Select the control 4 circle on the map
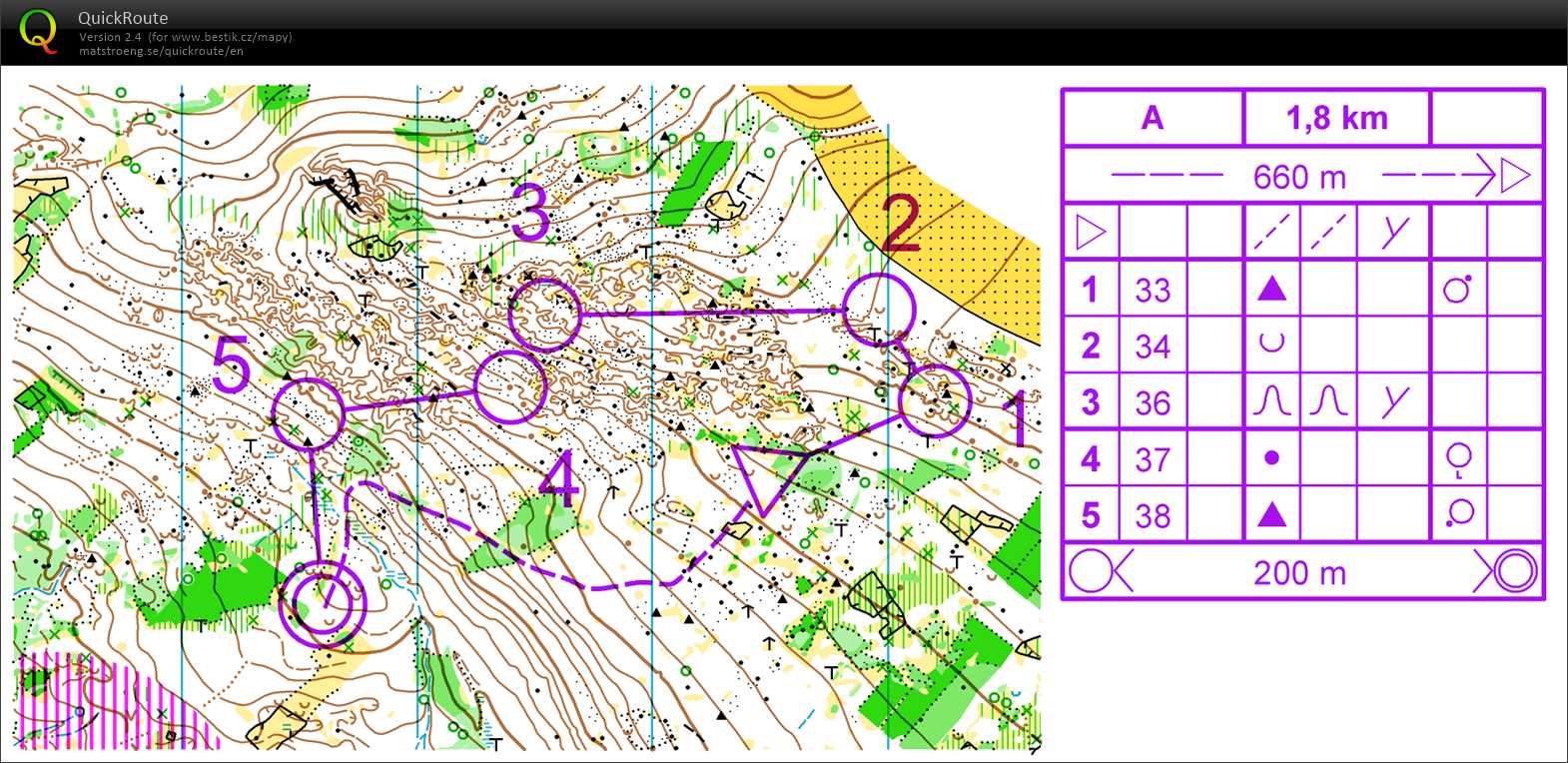Viewport: 1568px width, 763px height. pos(509,386)
